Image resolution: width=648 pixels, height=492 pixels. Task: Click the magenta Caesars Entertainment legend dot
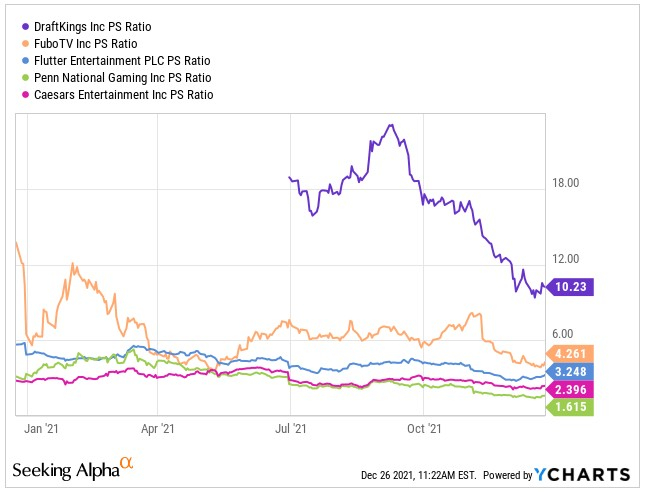pos(17,94)
